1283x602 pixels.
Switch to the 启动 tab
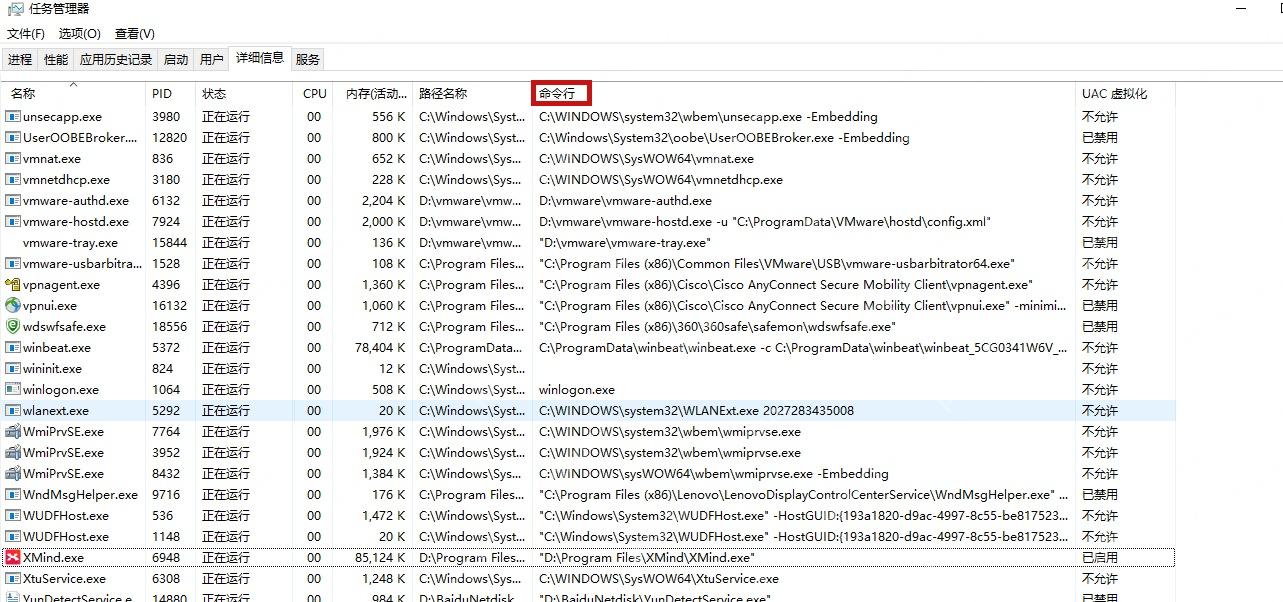[176, 60]
